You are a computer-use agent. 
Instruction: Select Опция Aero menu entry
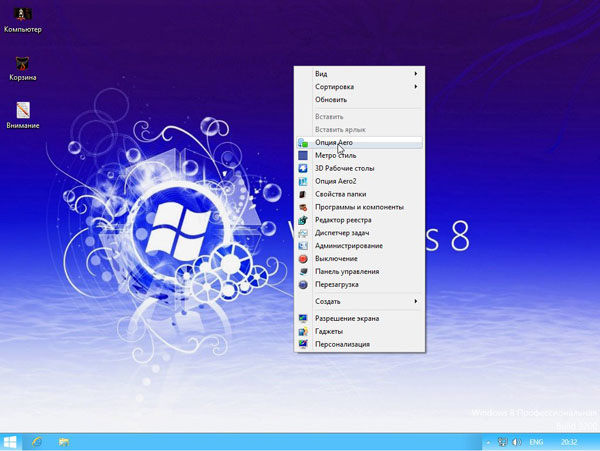(x=334, y=143)
